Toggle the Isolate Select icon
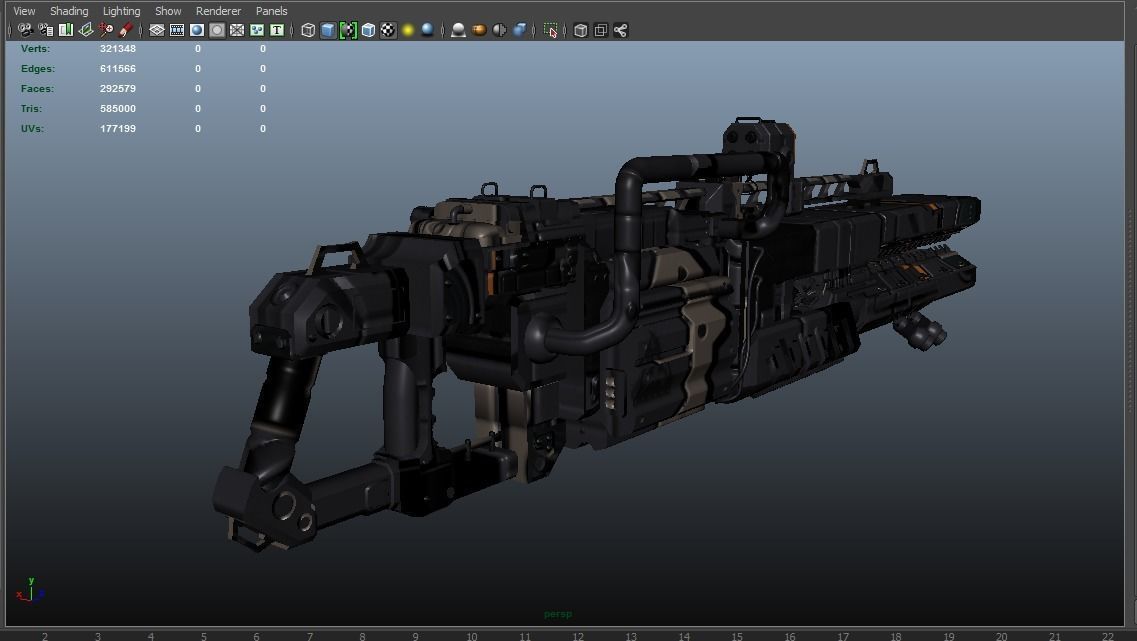The width and height of the screenshot is (1137, 641). [x=550, y=30]
